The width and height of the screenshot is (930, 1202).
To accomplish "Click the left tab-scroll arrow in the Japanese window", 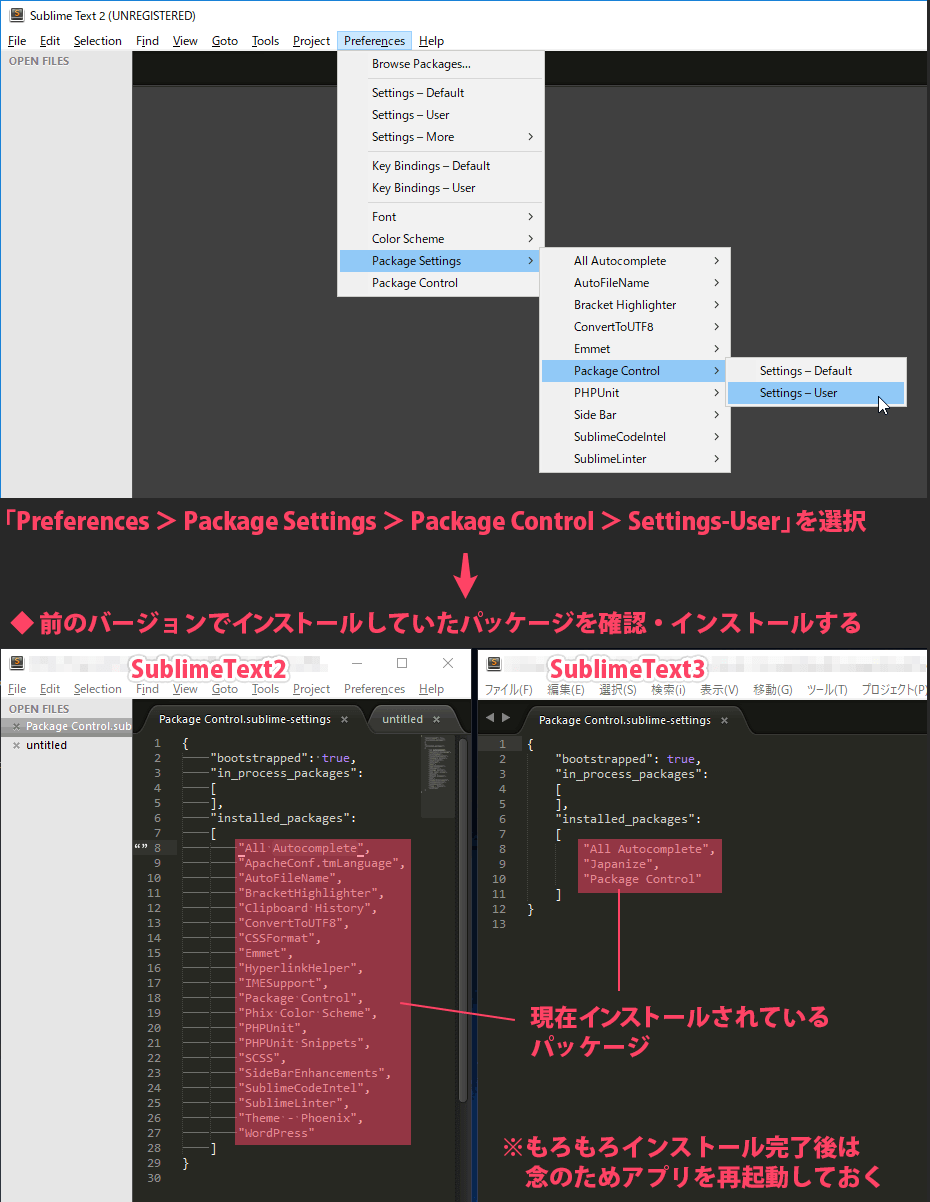I will [490, 718].
